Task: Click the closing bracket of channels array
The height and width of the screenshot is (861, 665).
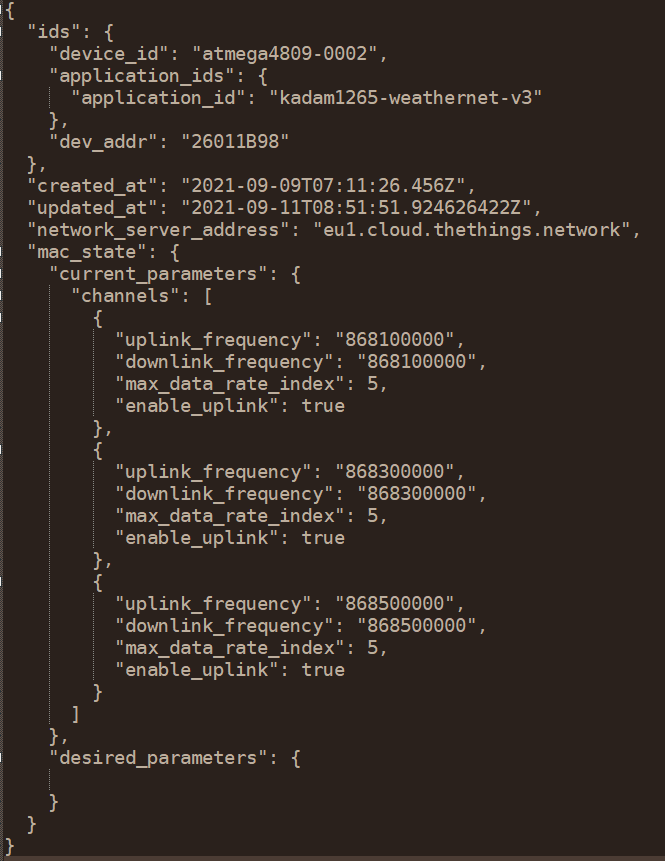Action: click(76, 714)
